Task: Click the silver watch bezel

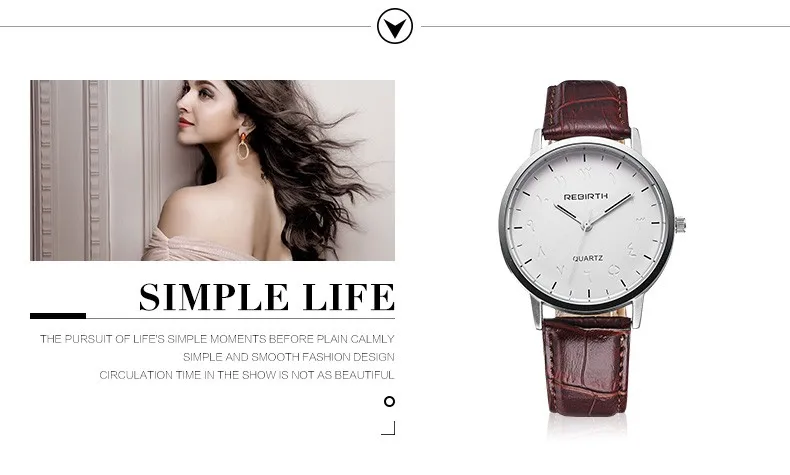Action: pos(586,225)
